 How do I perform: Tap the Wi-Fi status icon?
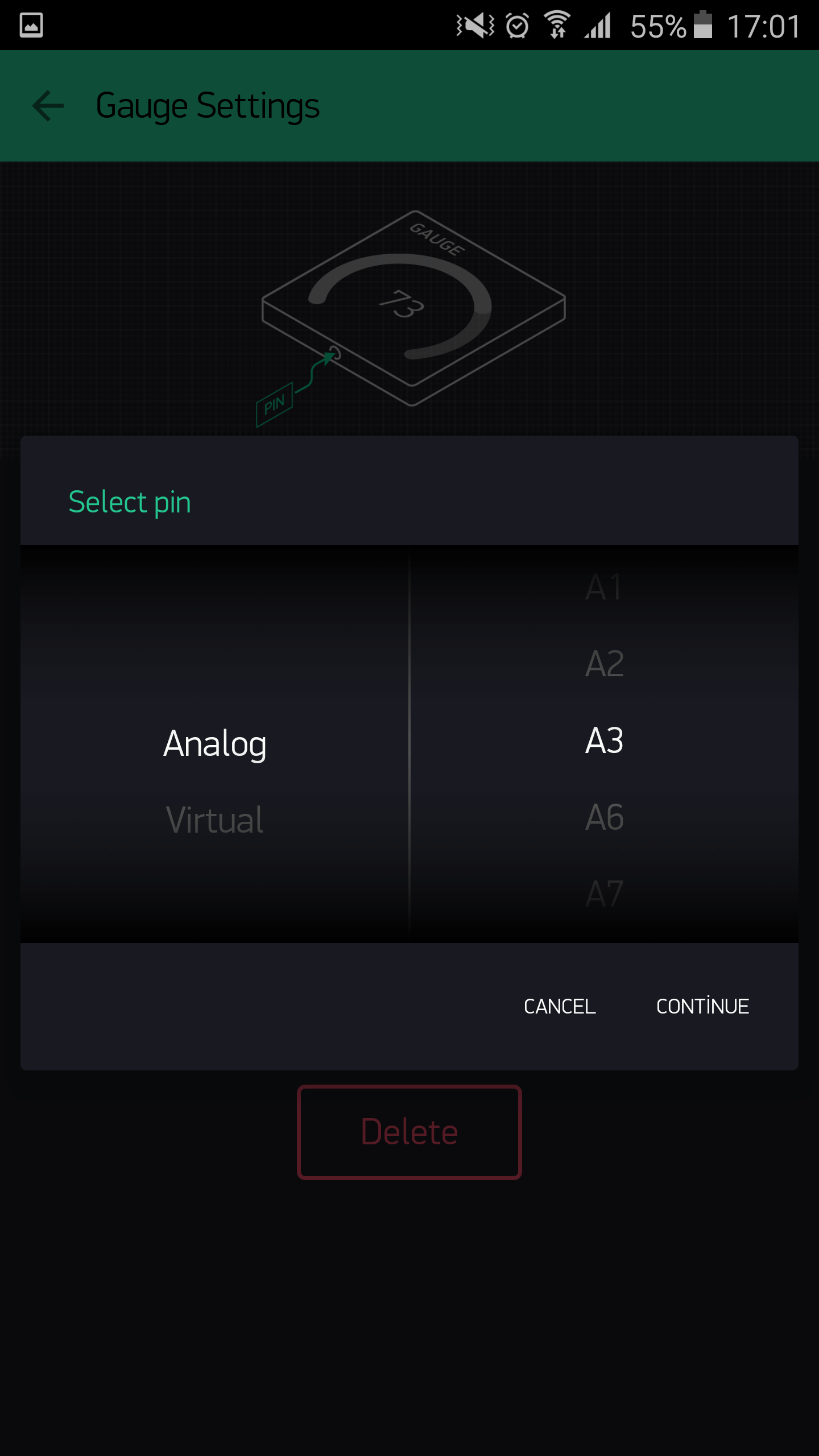click(557, 26)
